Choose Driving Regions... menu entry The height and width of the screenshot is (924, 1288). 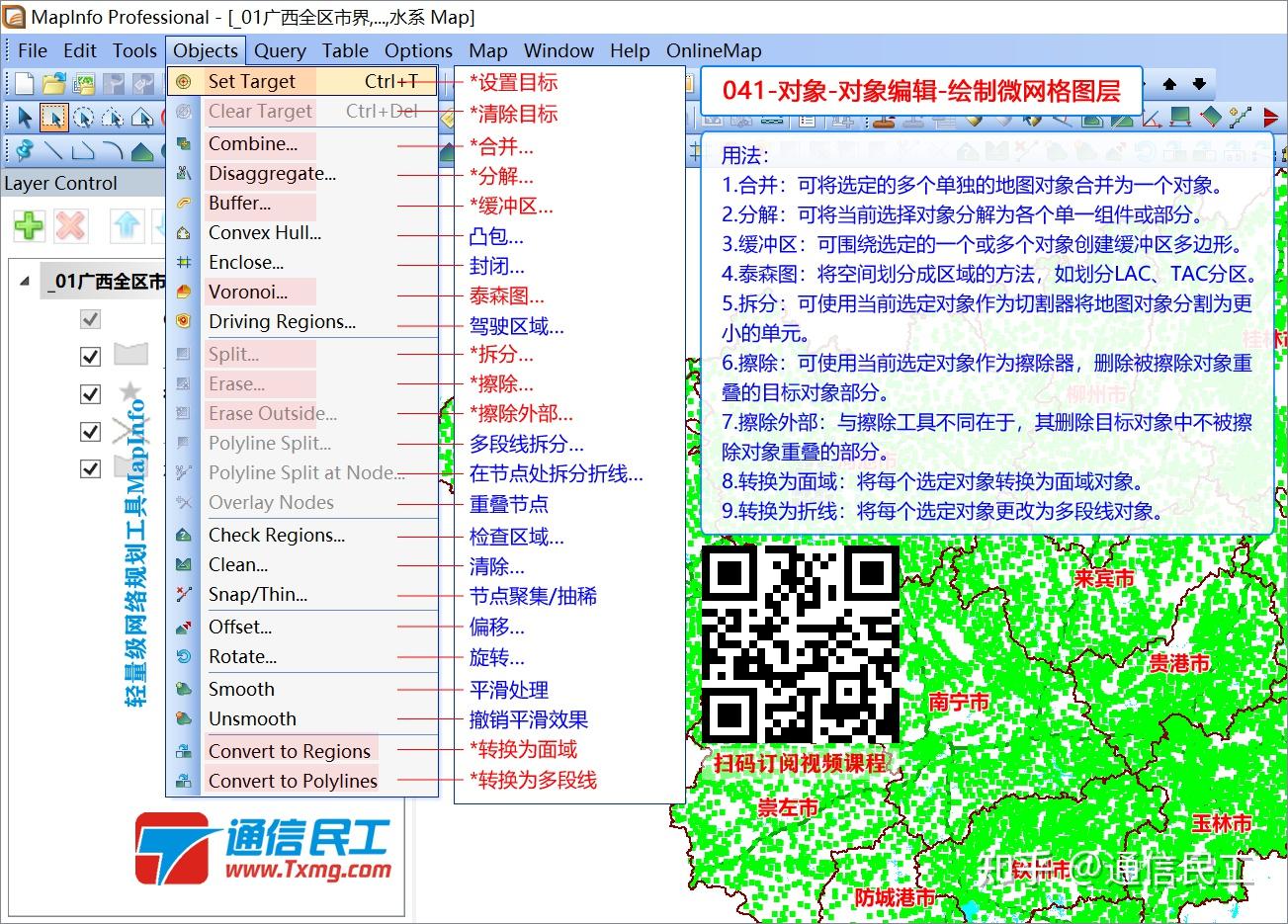[x=302, y=321]
